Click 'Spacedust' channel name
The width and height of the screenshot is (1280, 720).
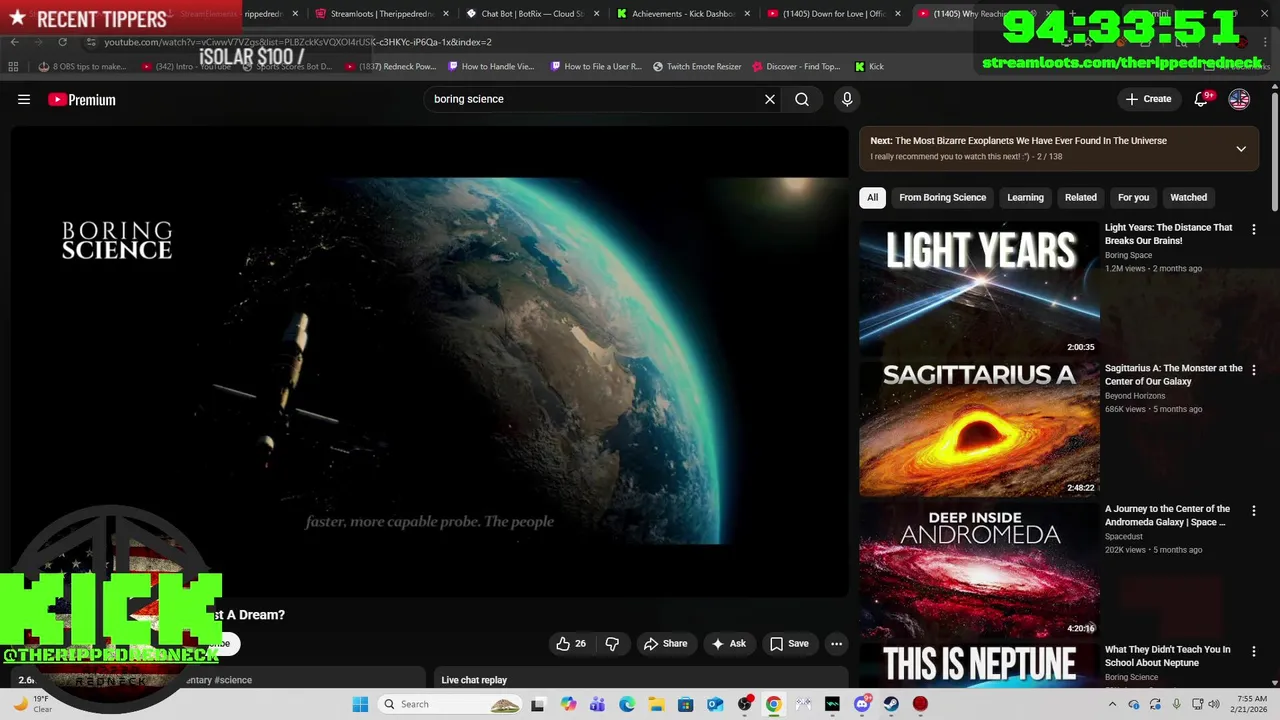[x=1124, y=537]
